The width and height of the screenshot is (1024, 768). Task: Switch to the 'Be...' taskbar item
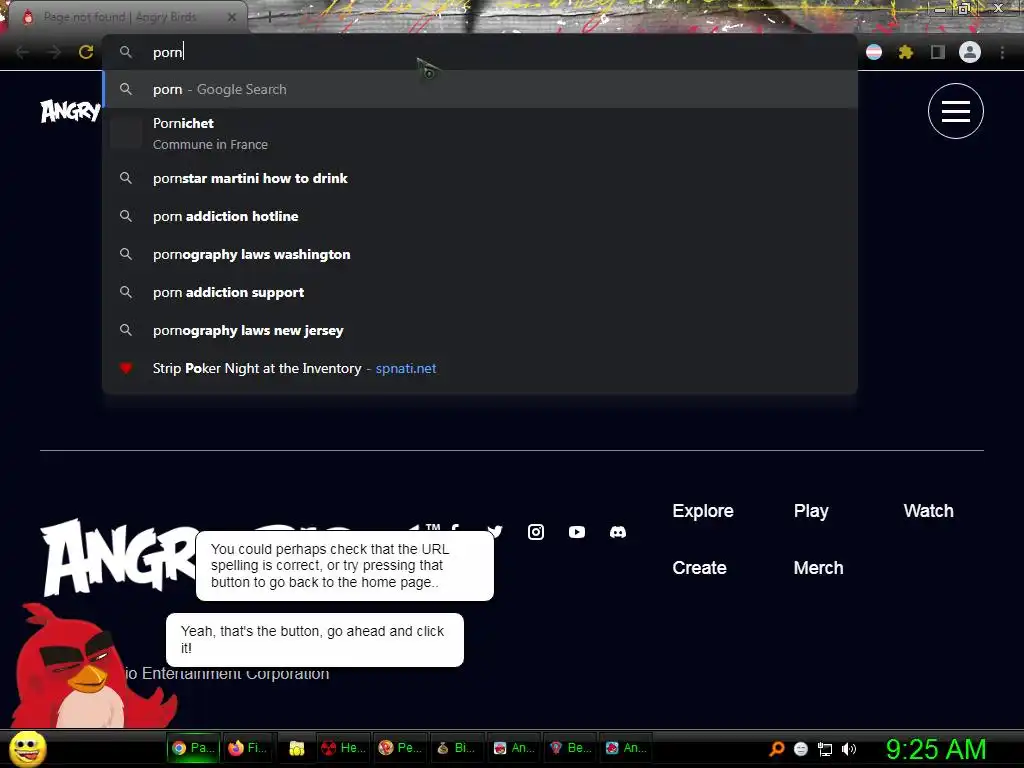click(570, 748)
